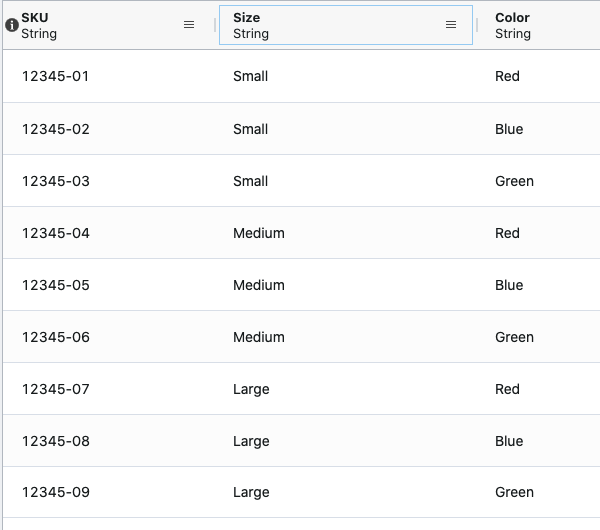Image resolution: width=600 pixels, height=530 pixels.
Task: Click the Small size cell for 12345-02
Action: point(250,129)
